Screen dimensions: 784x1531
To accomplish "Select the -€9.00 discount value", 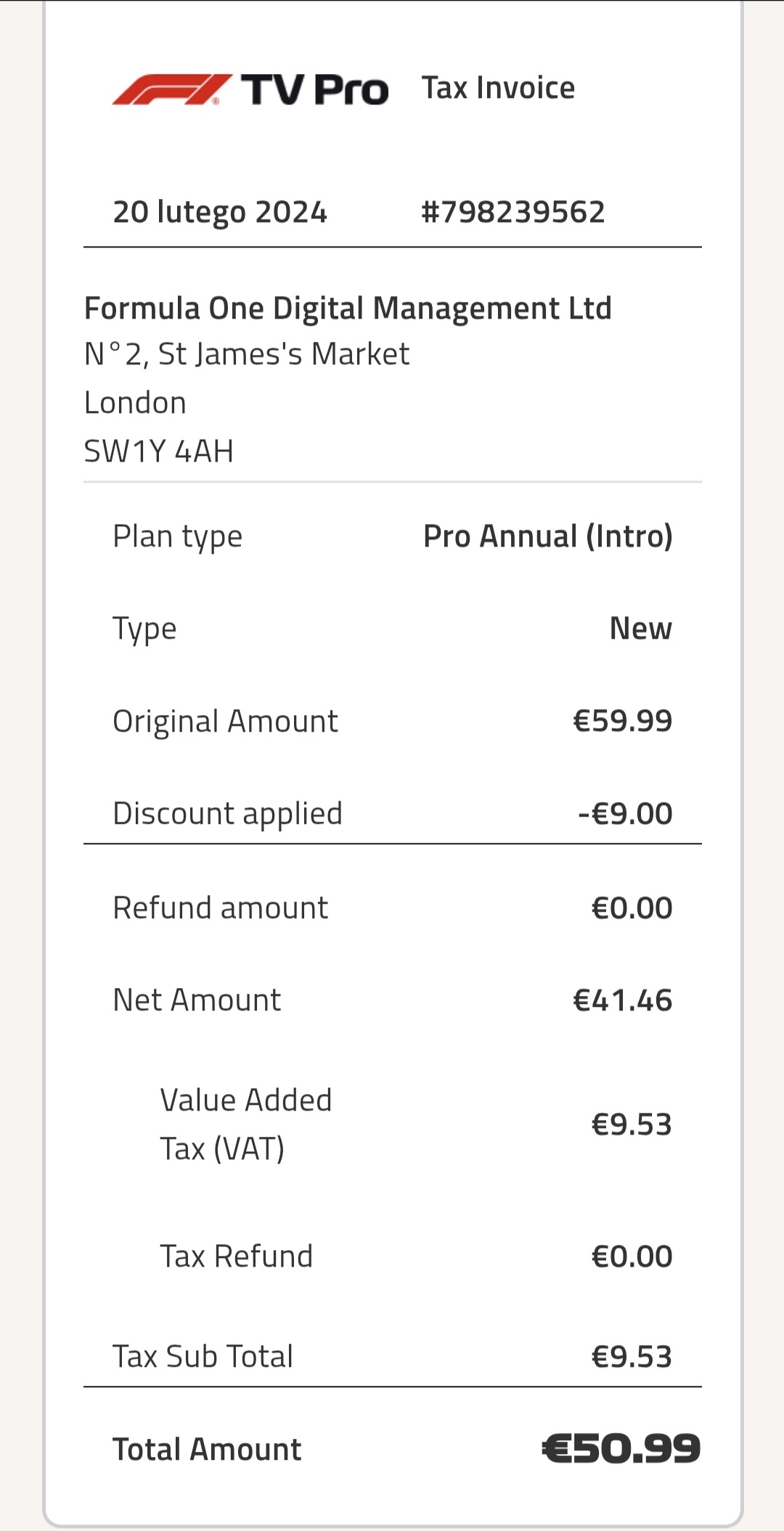I will pyautogui.click(x=625, y=813).
